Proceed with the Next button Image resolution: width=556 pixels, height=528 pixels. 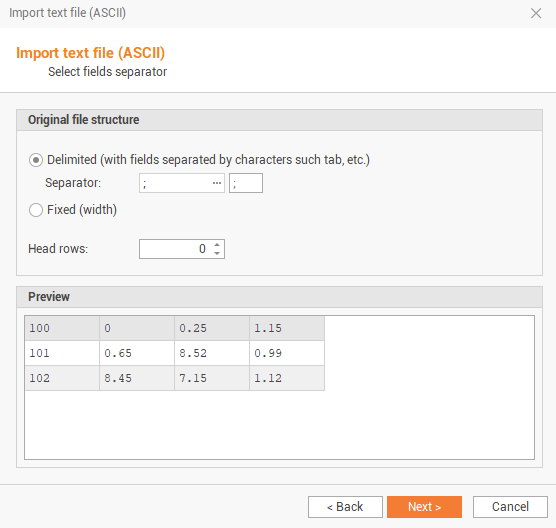(x=424, y=507)
